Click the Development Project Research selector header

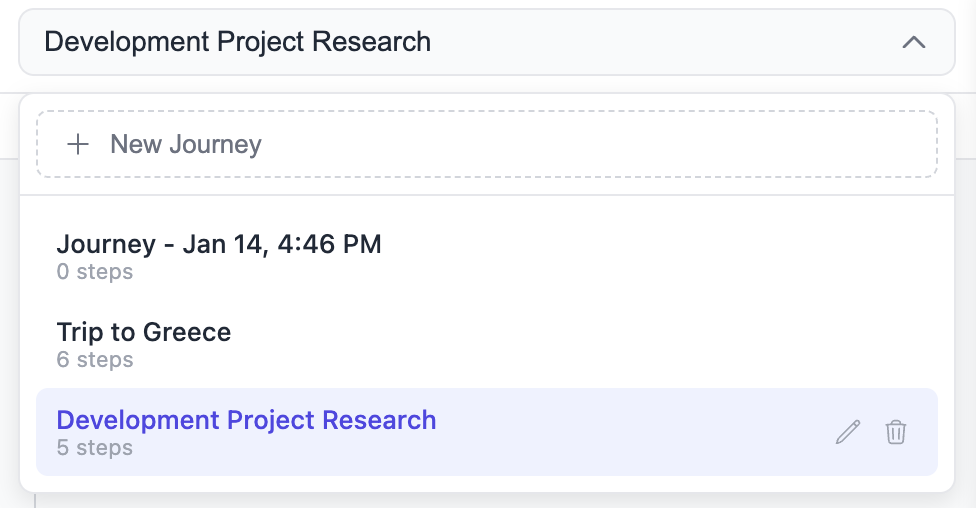[x=238, y=42]
